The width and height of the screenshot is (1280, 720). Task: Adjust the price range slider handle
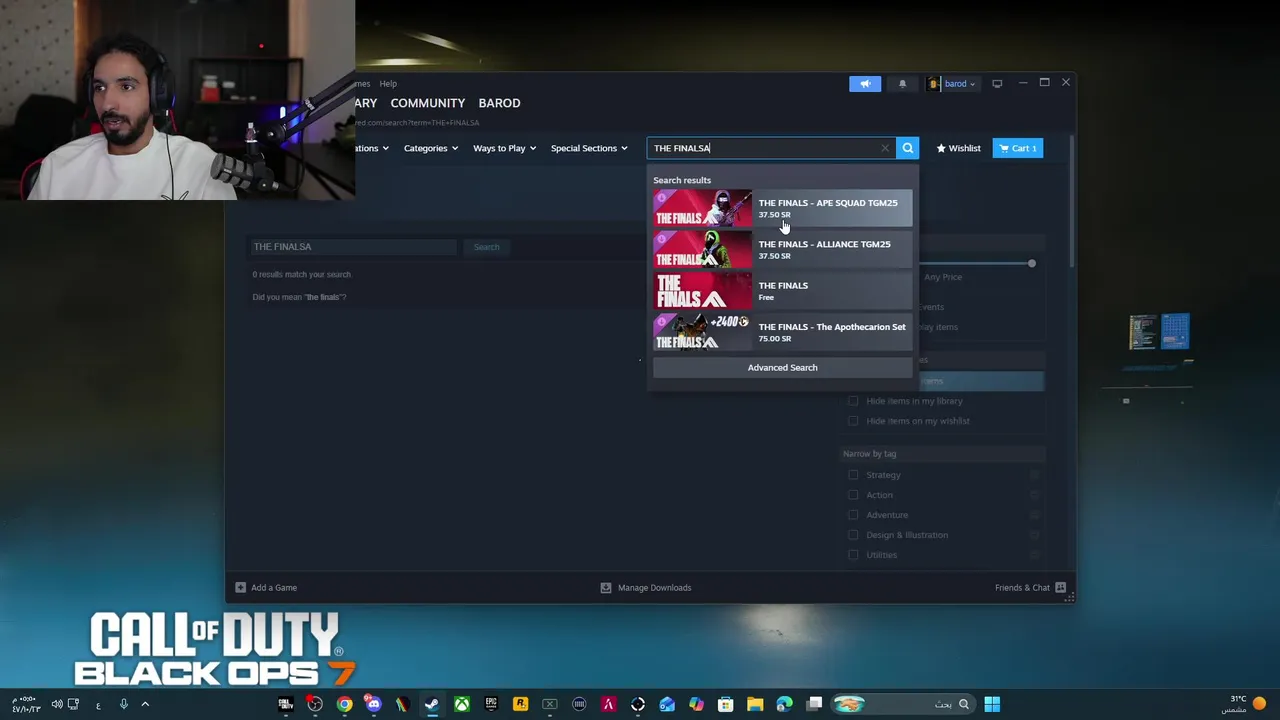(1031, 263)
